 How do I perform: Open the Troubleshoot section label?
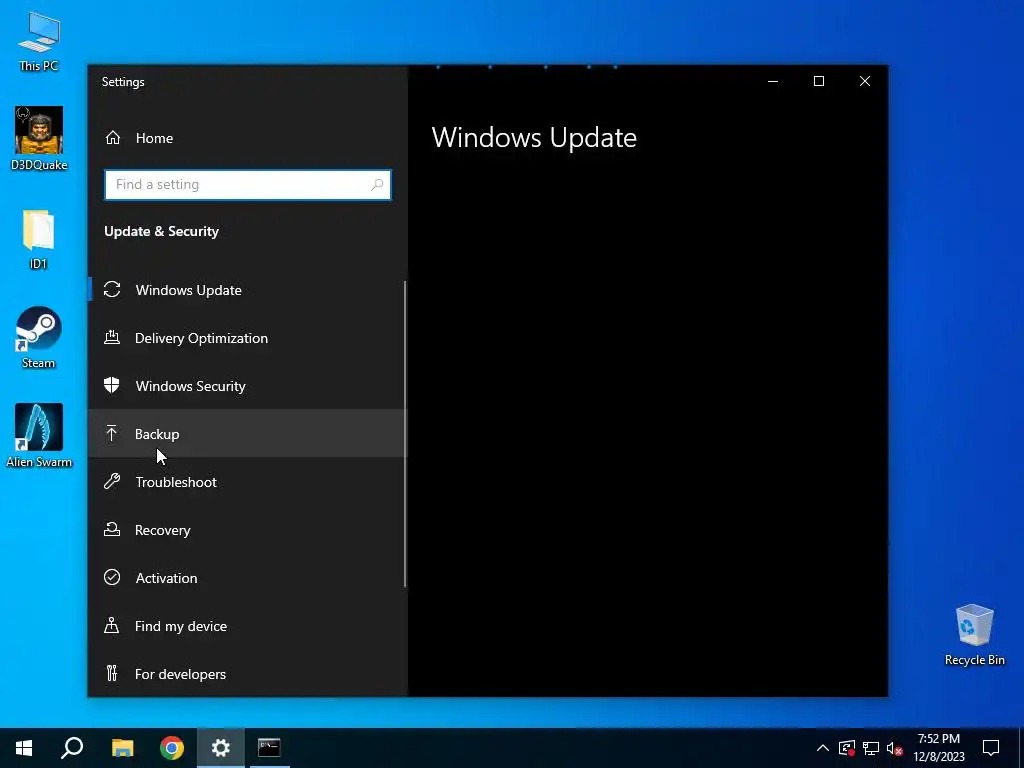point(176,482)
